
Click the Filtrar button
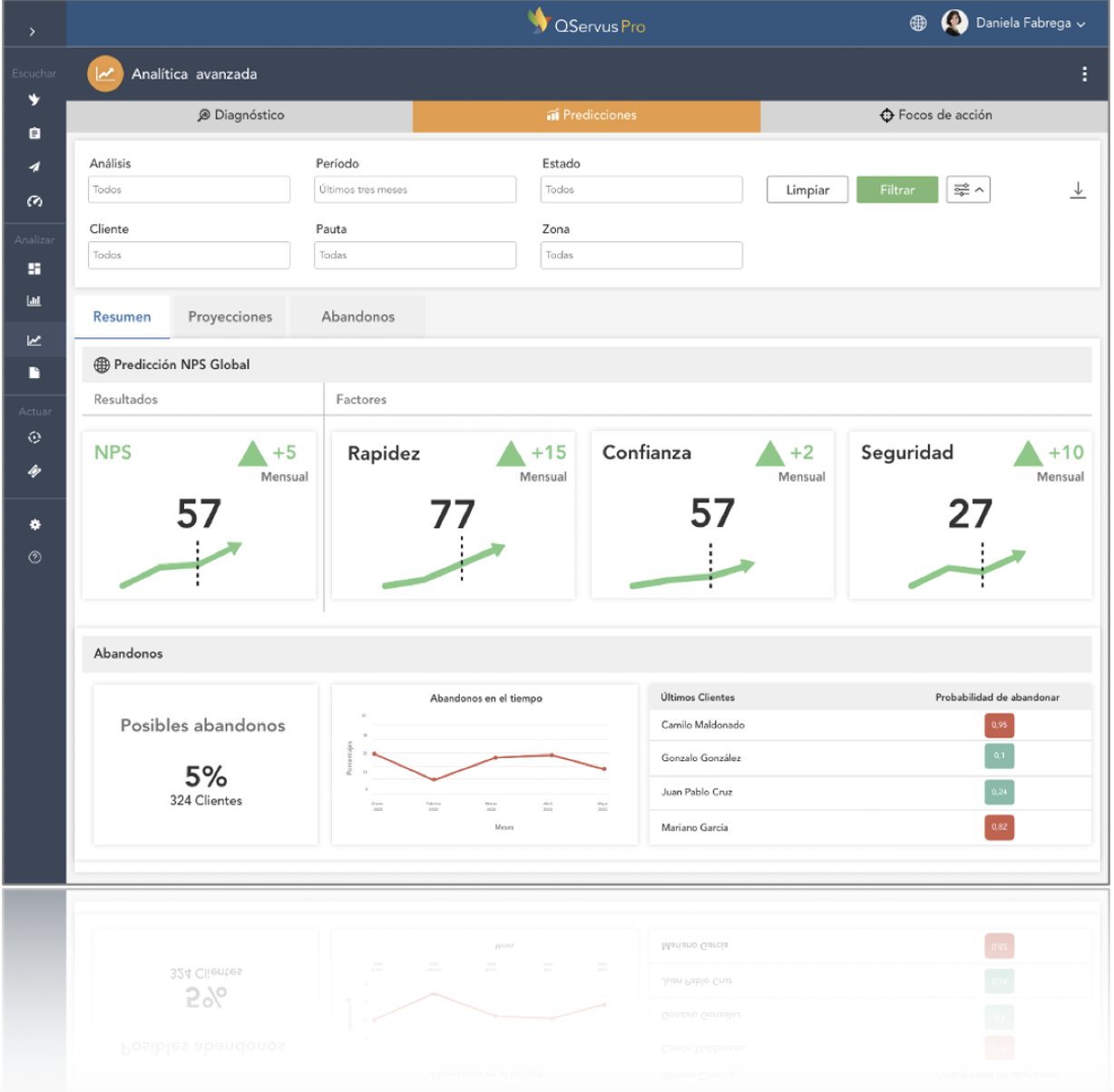pos(896,190)
